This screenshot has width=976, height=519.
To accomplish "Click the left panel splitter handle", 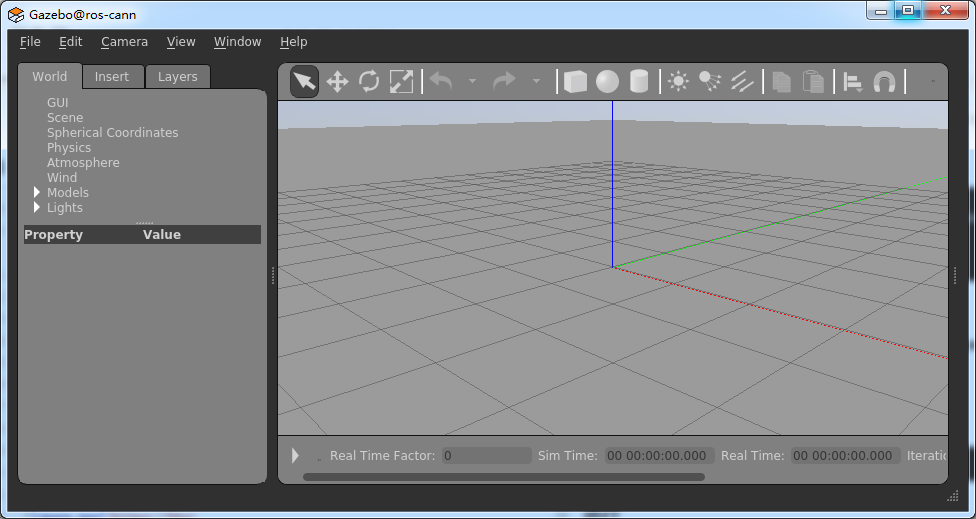I will coord(273,276).
